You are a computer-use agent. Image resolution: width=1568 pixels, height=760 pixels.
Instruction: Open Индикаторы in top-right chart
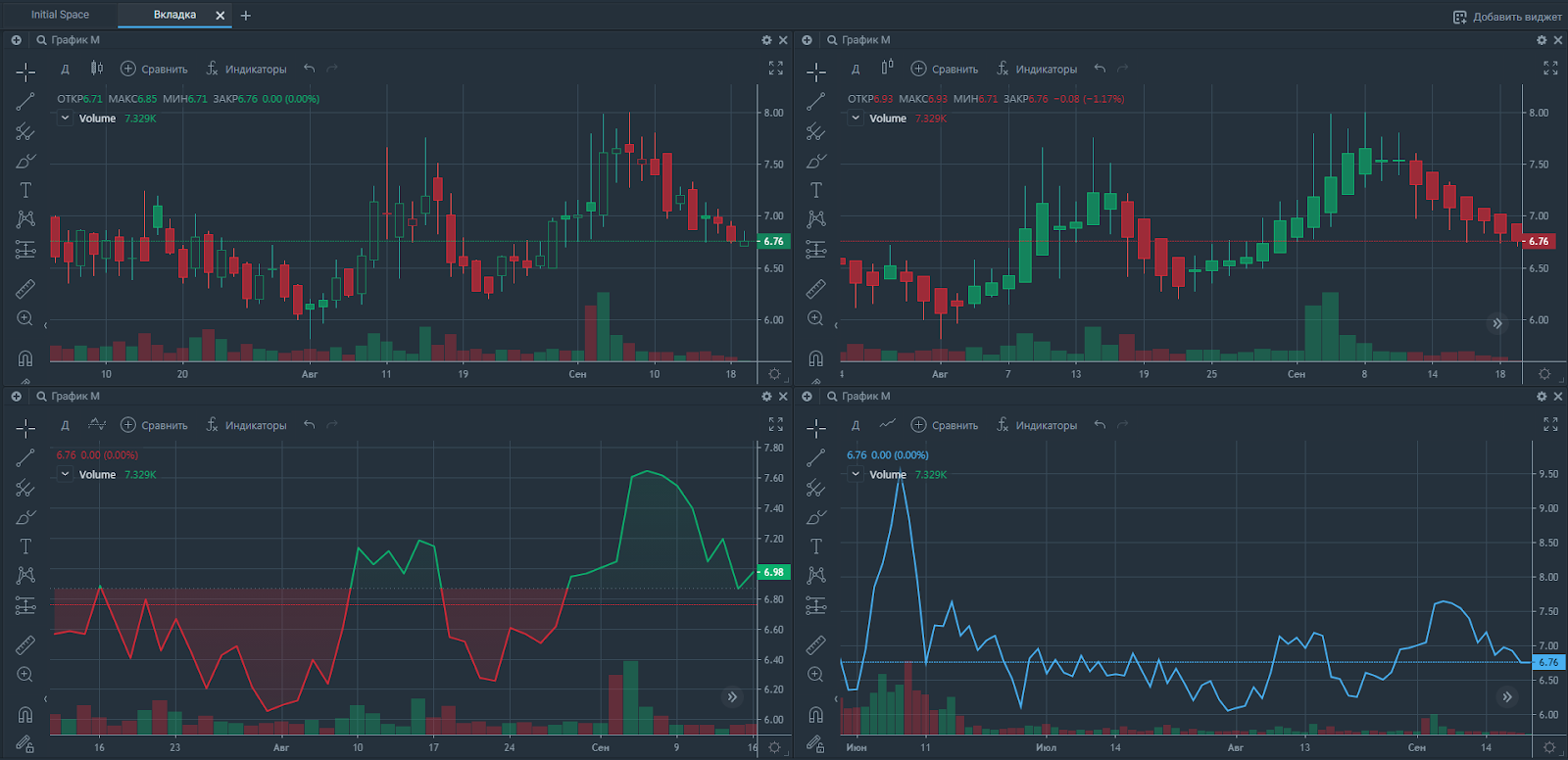(x=1037, y=69)
